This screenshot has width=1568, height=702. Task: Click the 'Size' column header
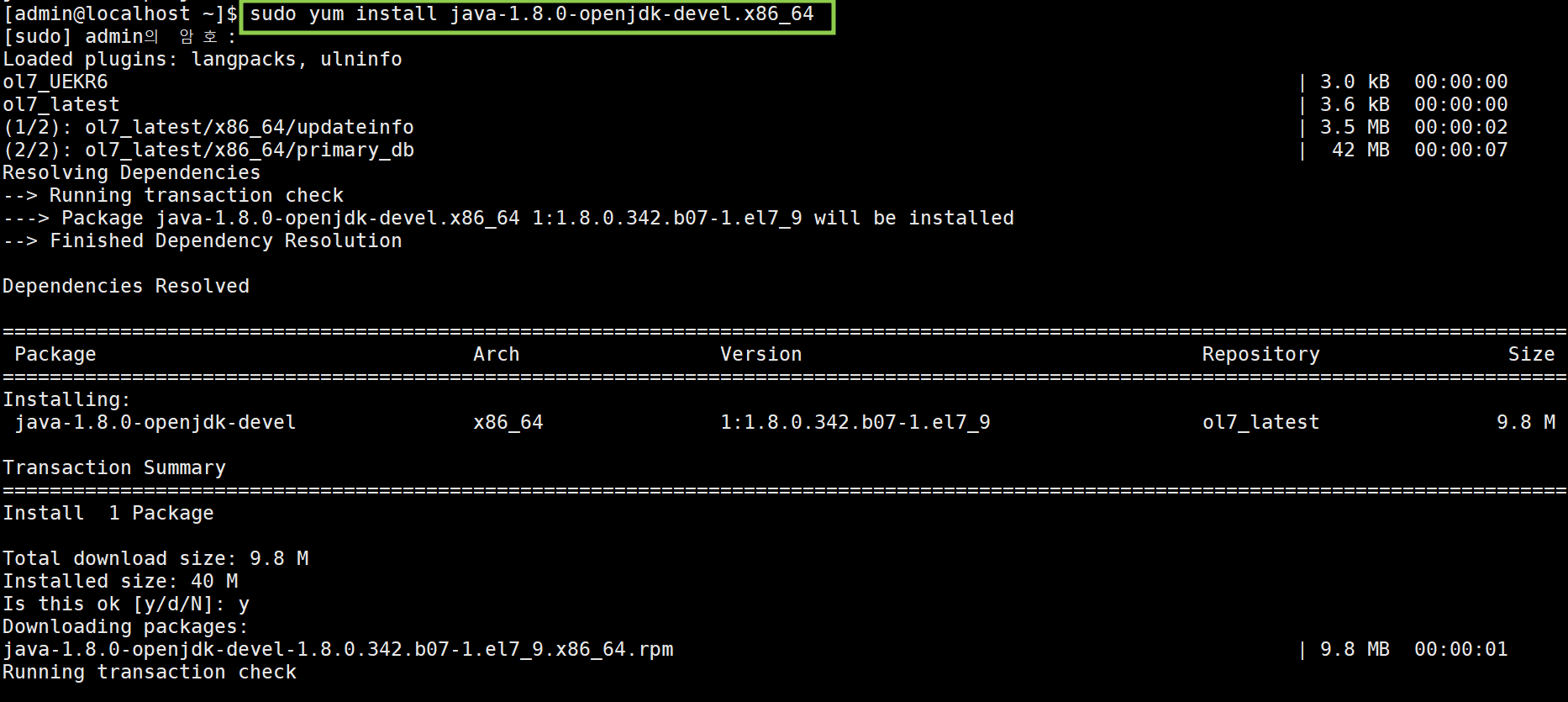pos(1531,355)
